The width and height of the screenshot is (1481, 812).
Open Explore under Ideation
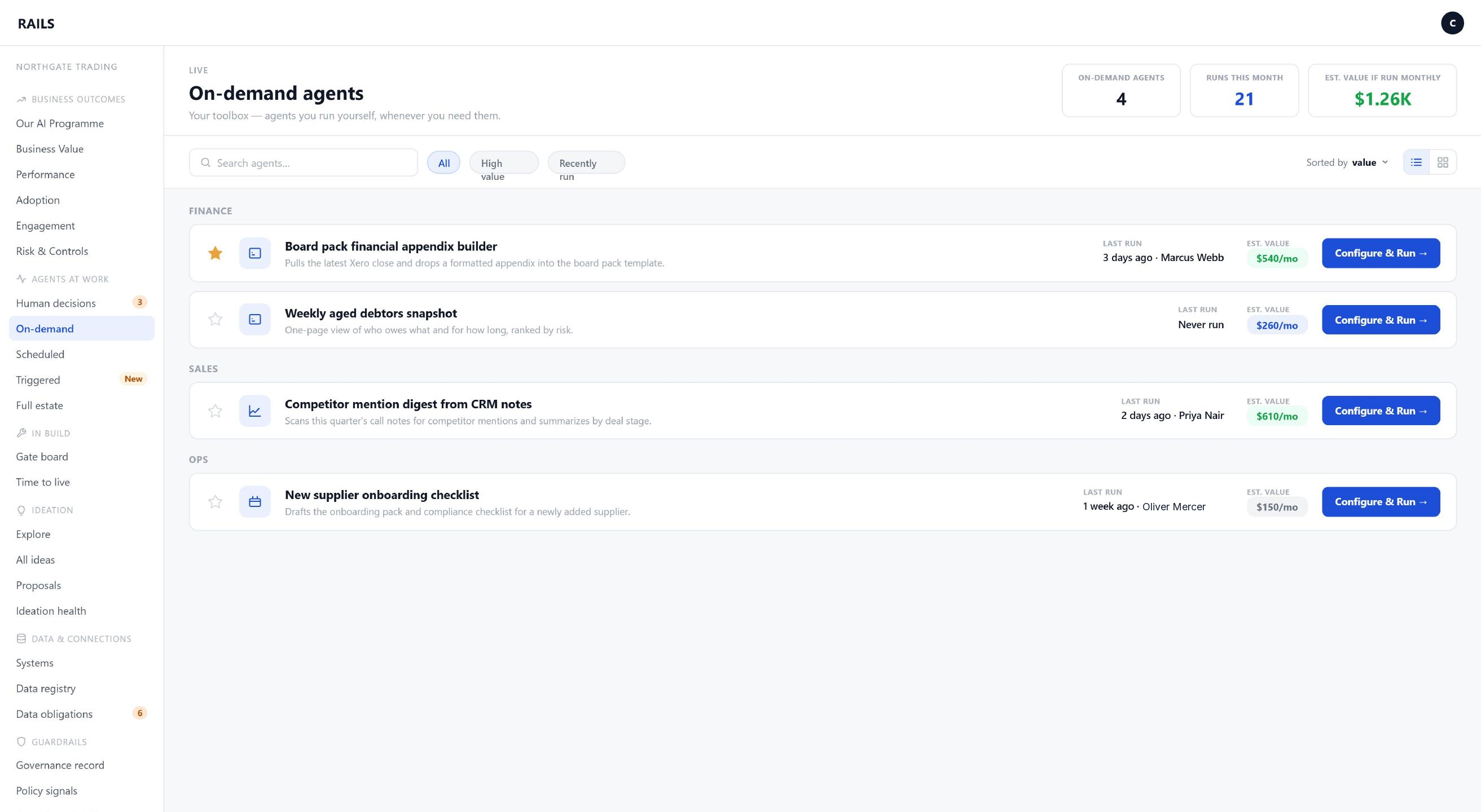click(x=82, y=534)
